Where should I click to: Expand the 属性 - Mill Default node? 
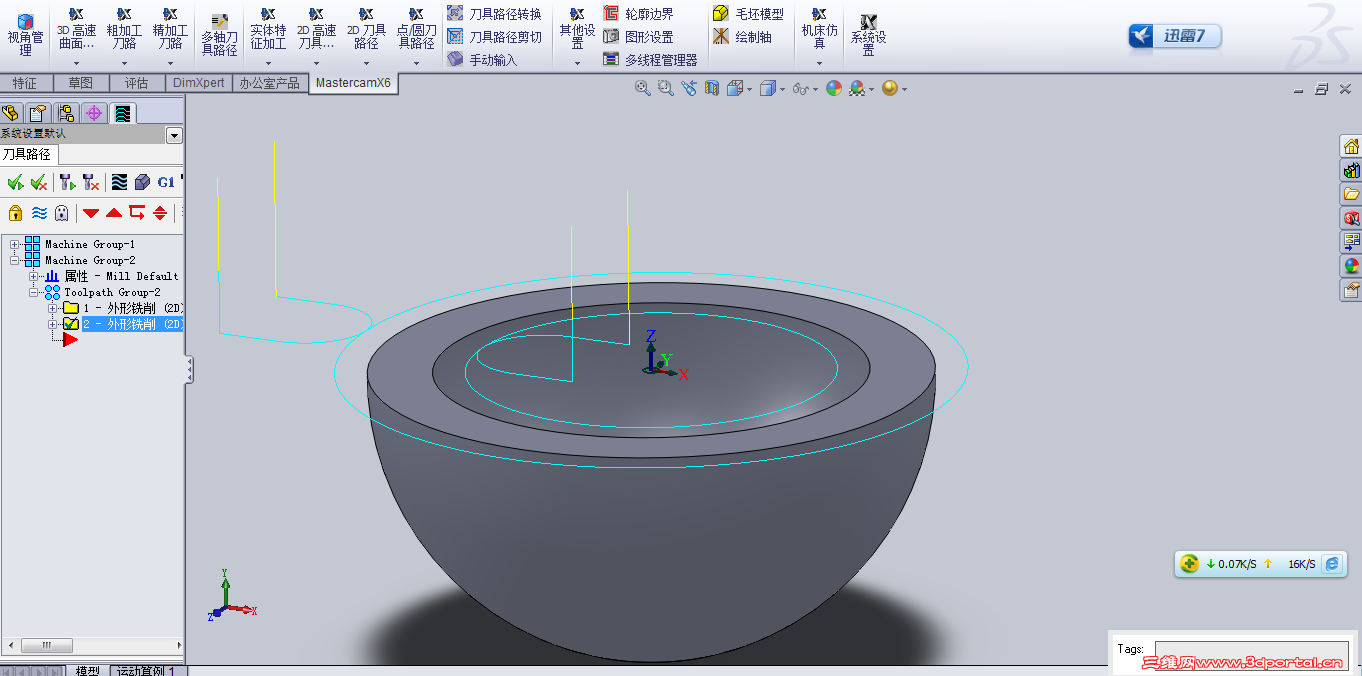coord(34,276)
